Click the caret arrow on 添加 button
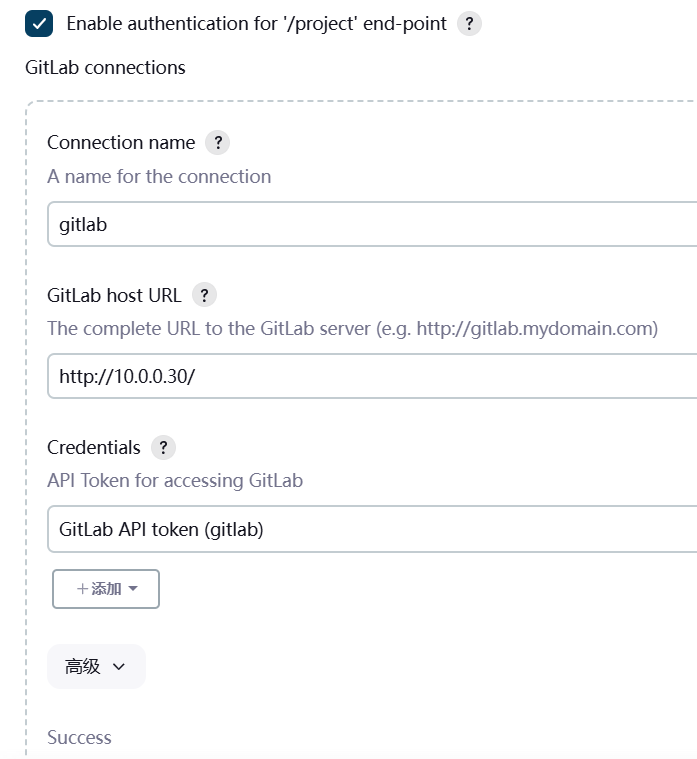Screen dimensions: 697x759 click(x=133, y=589)
